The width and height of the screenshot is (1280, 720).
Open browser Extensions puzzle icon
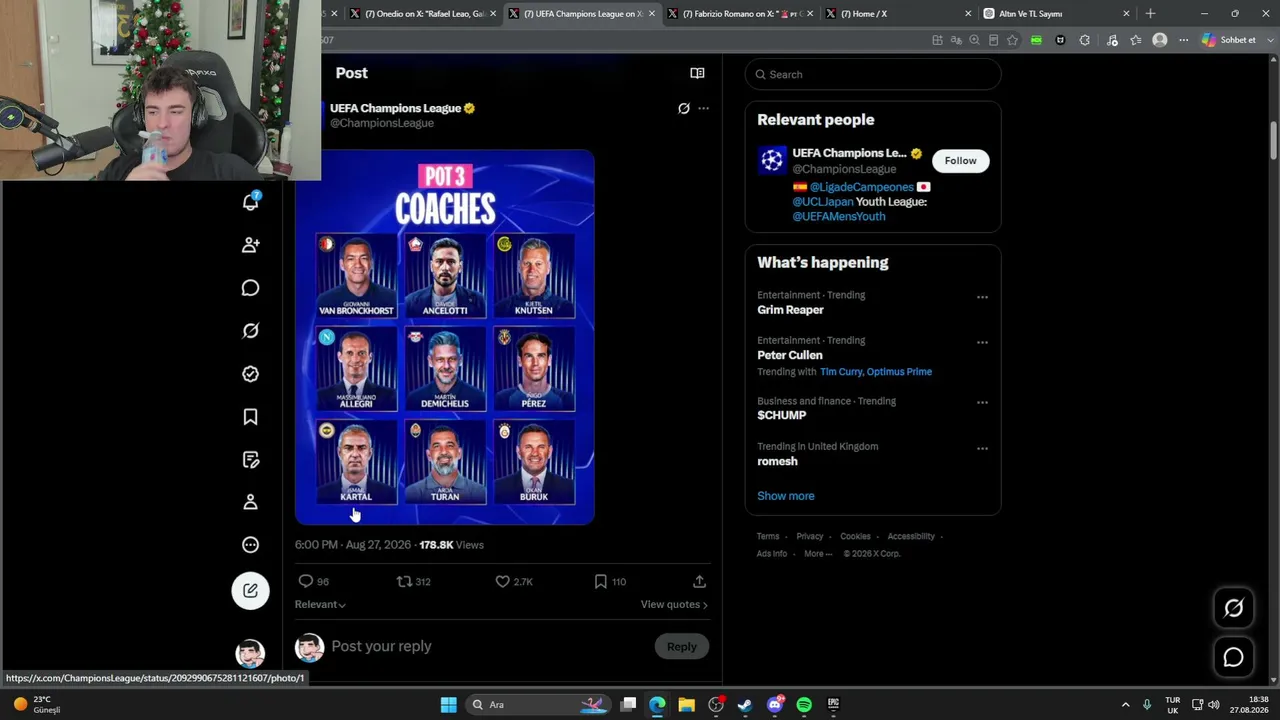click(x=1085, y=40)
